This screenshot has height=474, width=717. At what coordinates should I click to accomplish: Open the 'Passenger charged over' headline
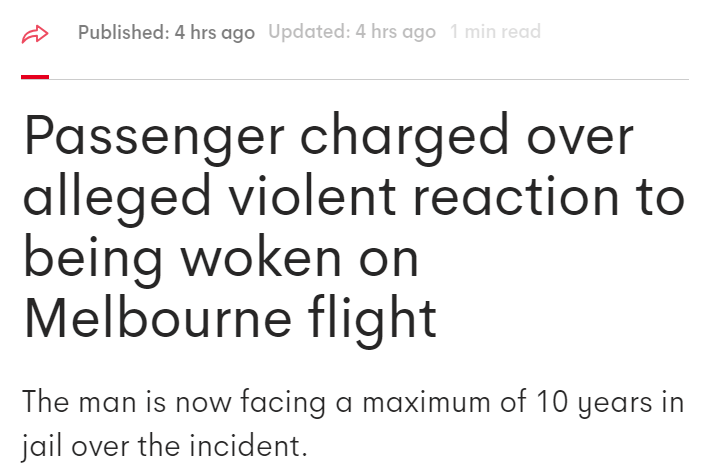click(329, 137)
